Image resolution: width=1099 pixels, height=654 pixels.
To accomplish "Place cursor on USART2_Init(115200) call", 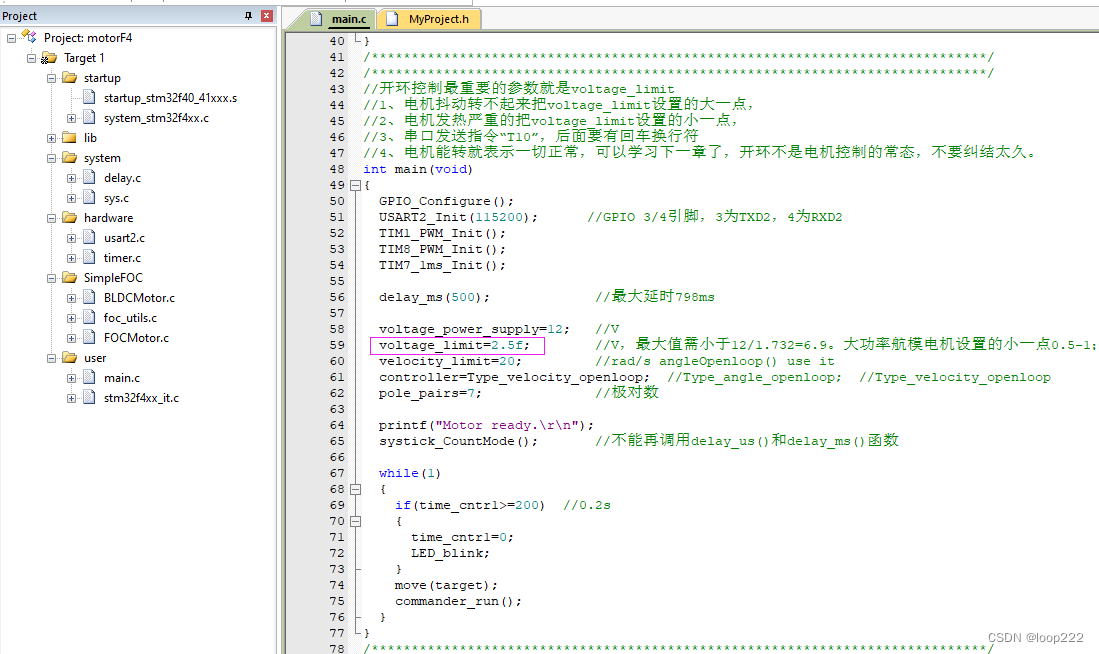I will [458, 217].
